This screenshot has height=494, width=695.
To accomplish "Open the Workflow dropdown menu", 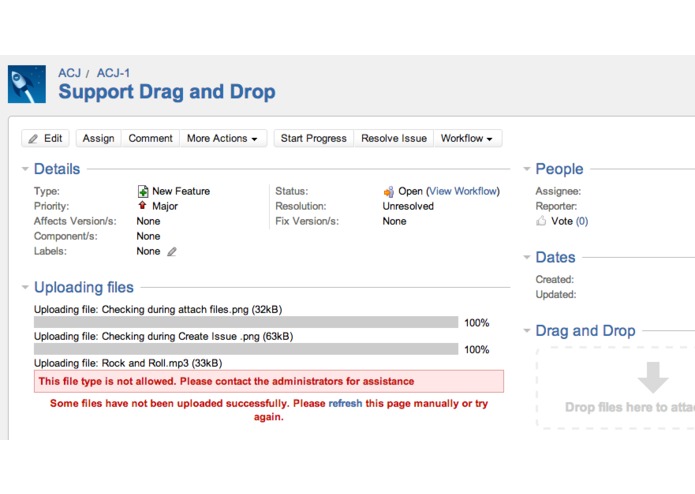I will click(x=467, y=138).
